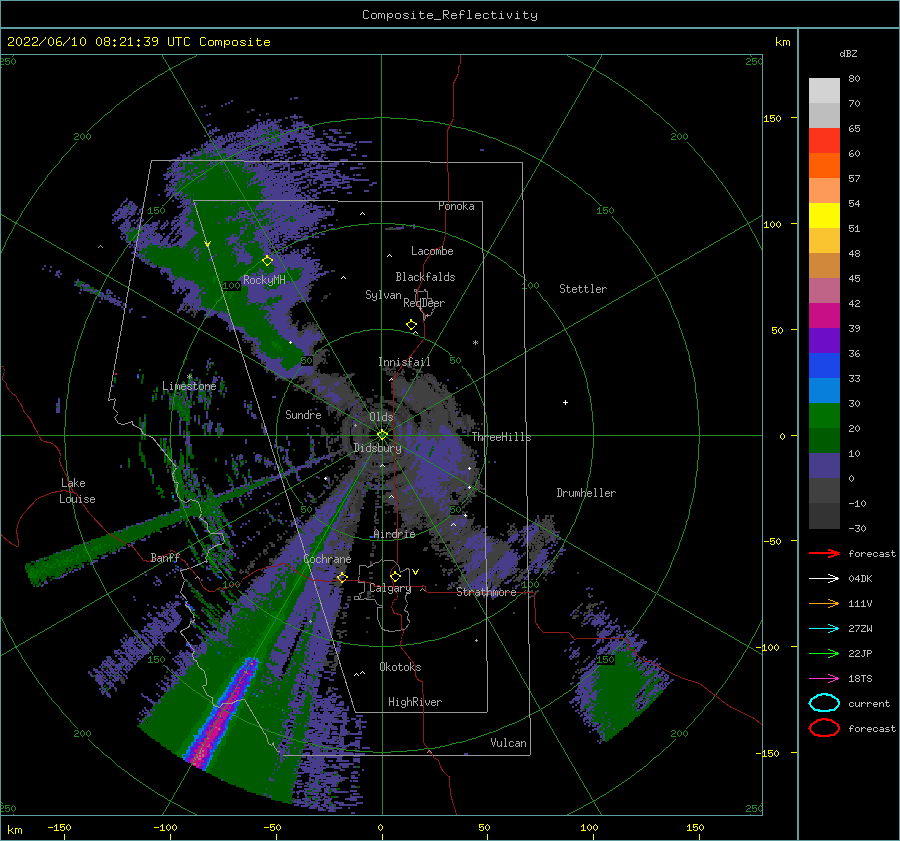Click the red forecast arrow in legend
900x841 pixels.
click(x=824, y=553)
